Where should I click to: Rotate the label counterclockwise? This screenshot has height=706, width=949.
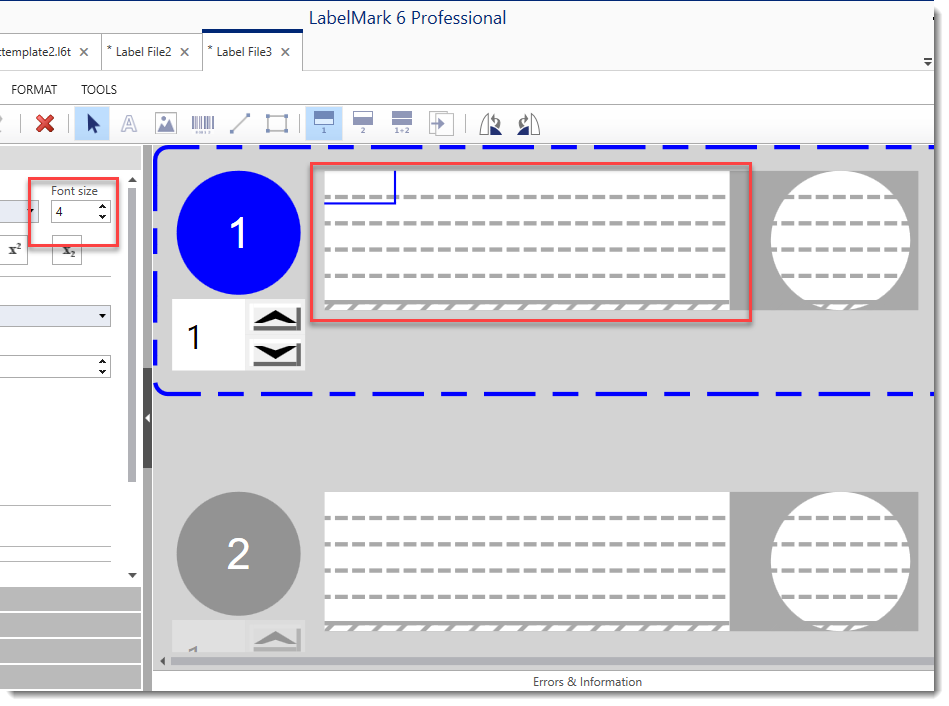tap(491, 123)
